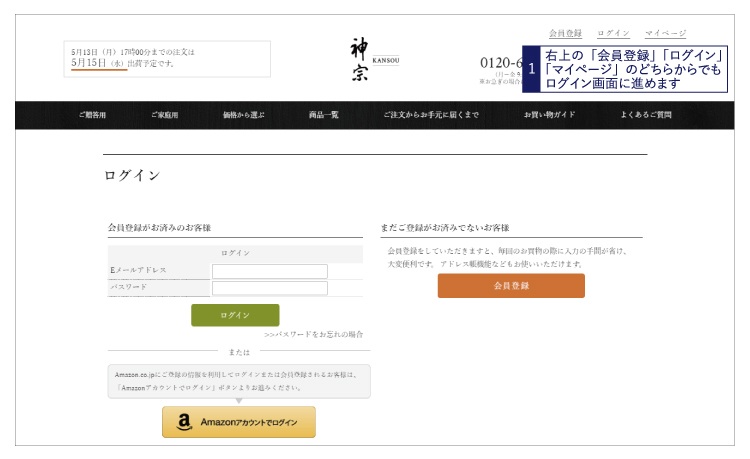Screen dimensions: 750x459
Task: Focus the Eメールアドレス input field
Action: pos(269,271)
